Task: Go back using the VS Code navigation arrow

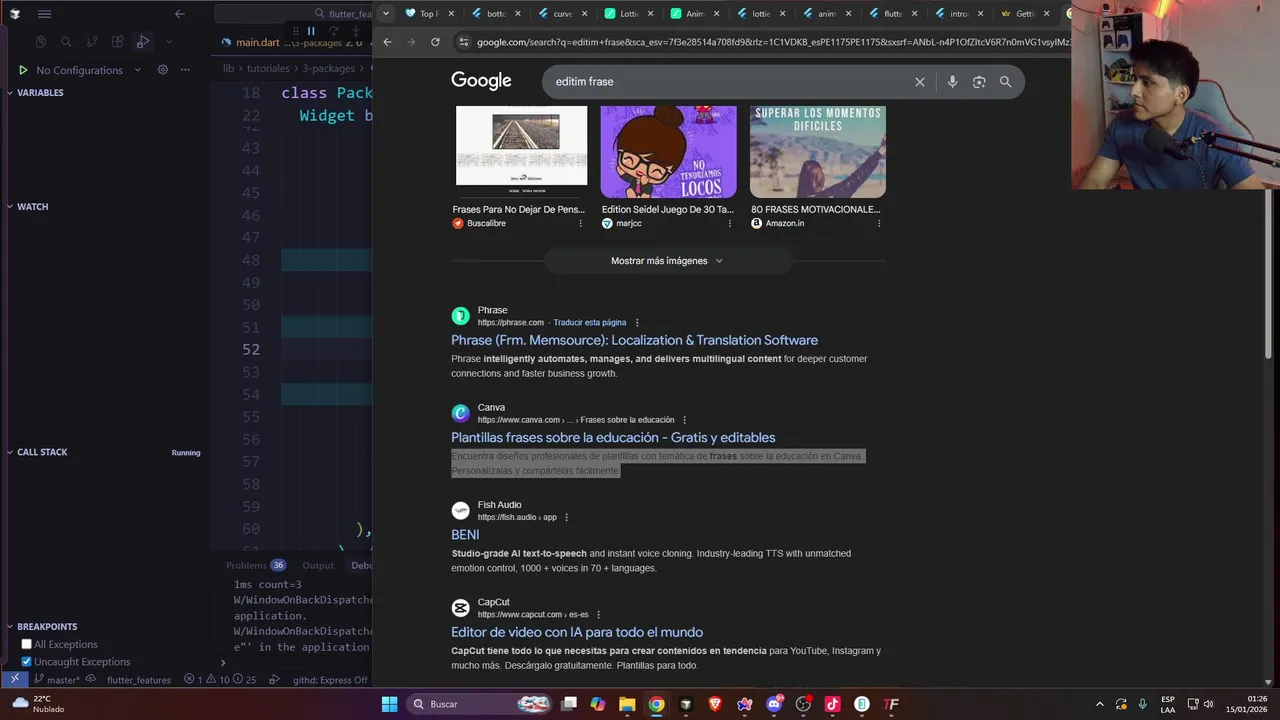Action: click(180, 14)
